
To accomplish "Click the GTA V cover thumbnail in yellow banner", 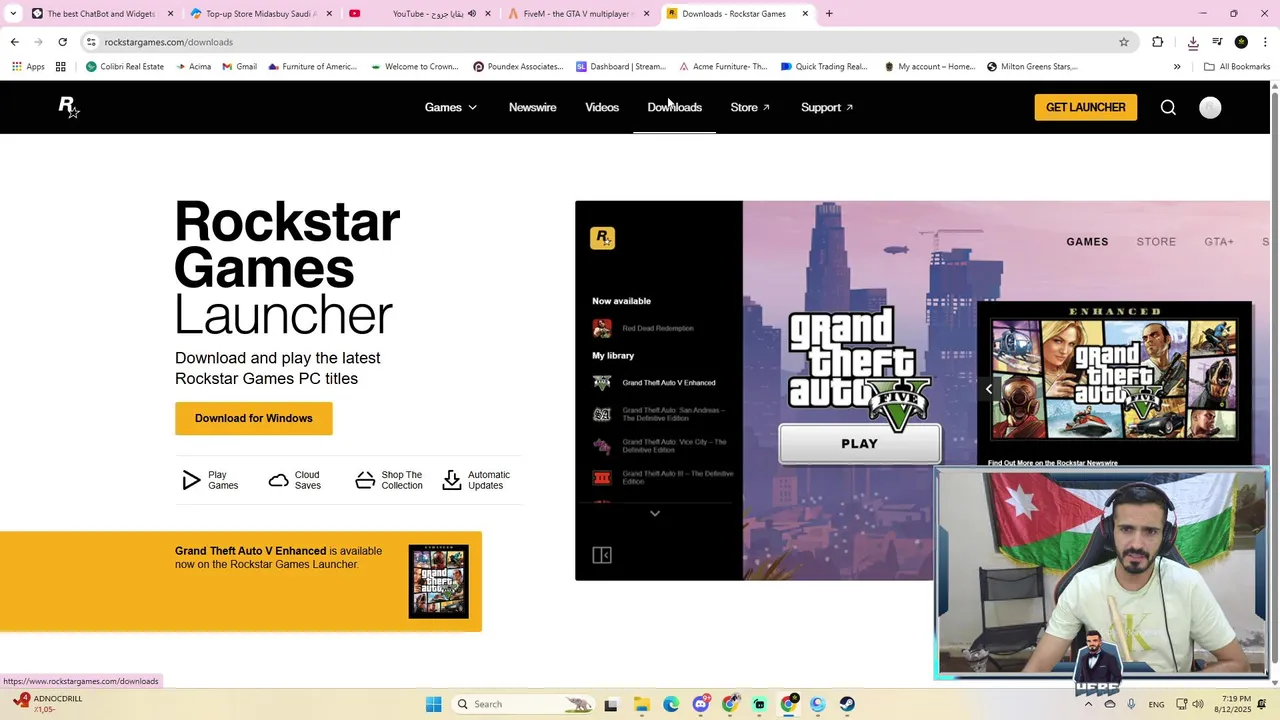I will [438, 581].
